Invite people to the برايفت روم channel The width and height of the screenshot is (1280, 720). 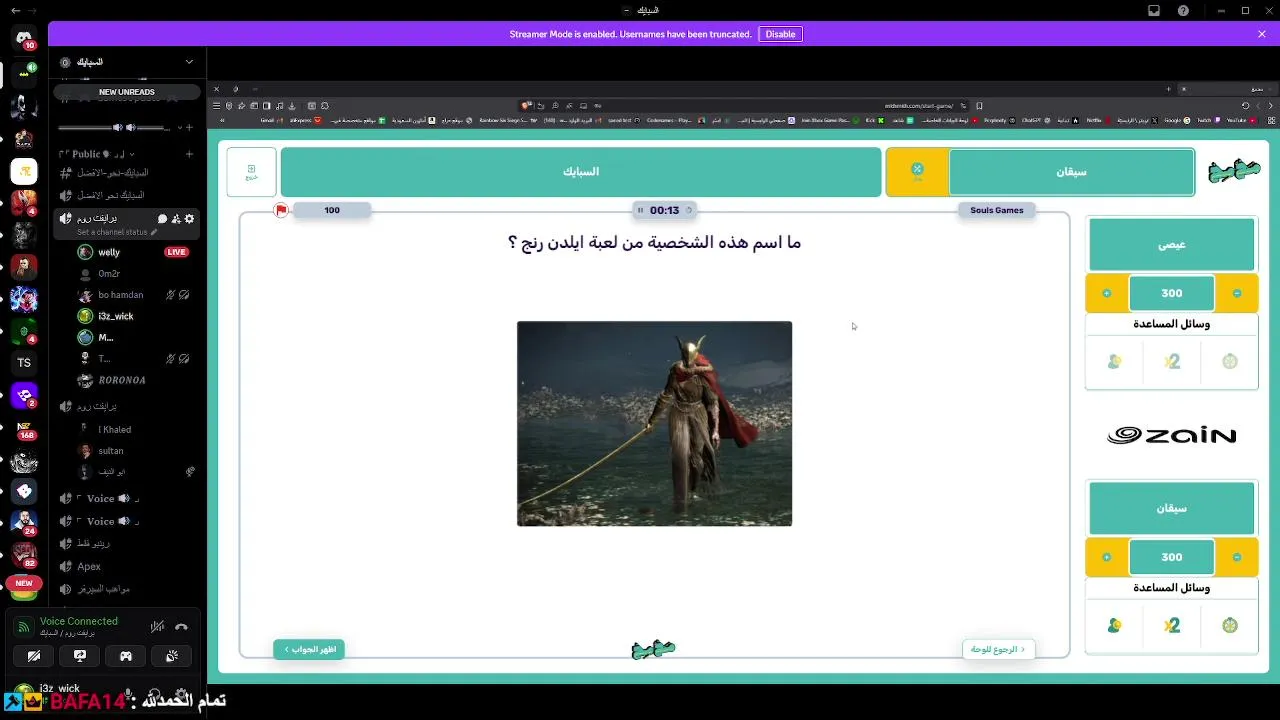176,219
